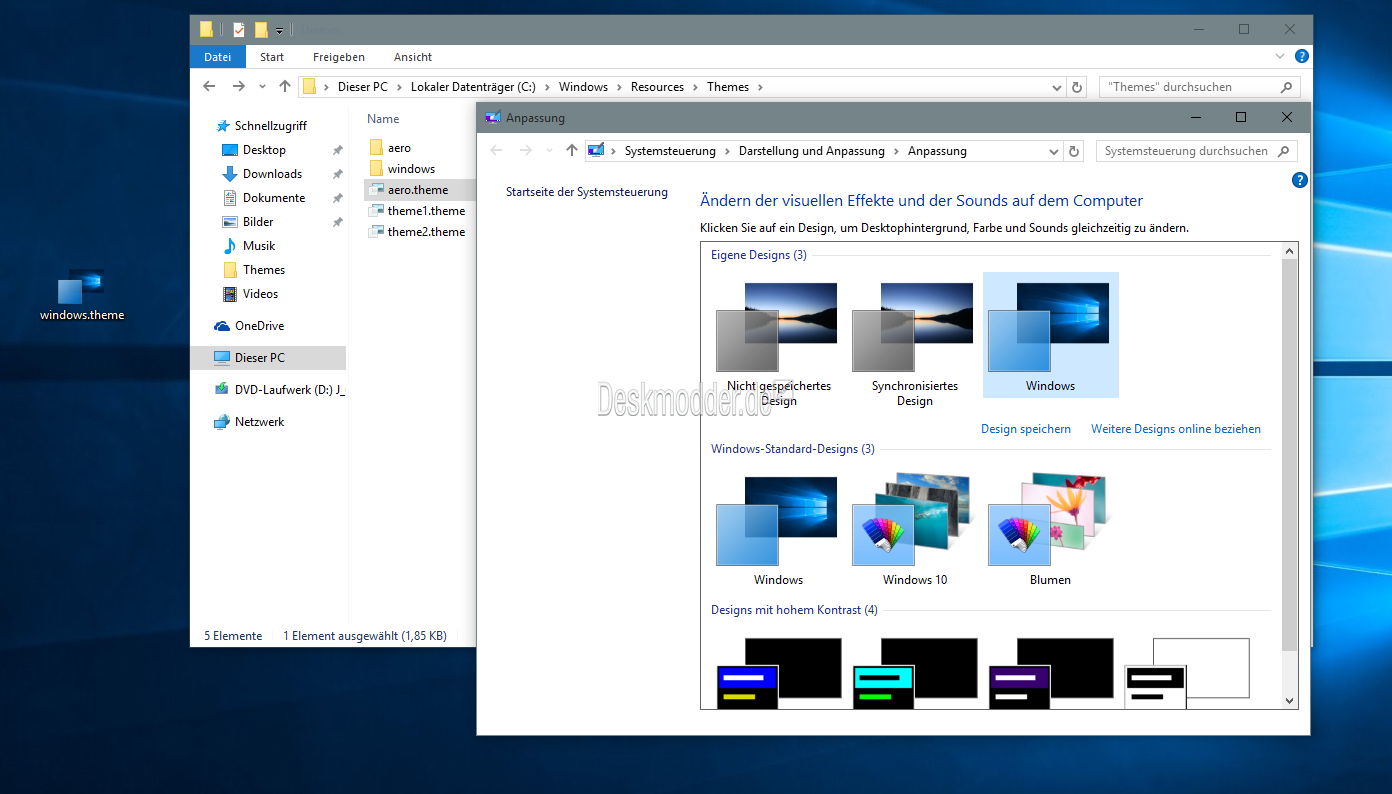Screen dimensions: 1392x794
Task: Refresh the Anpassung control panel window
Action: pos(1074,152)
